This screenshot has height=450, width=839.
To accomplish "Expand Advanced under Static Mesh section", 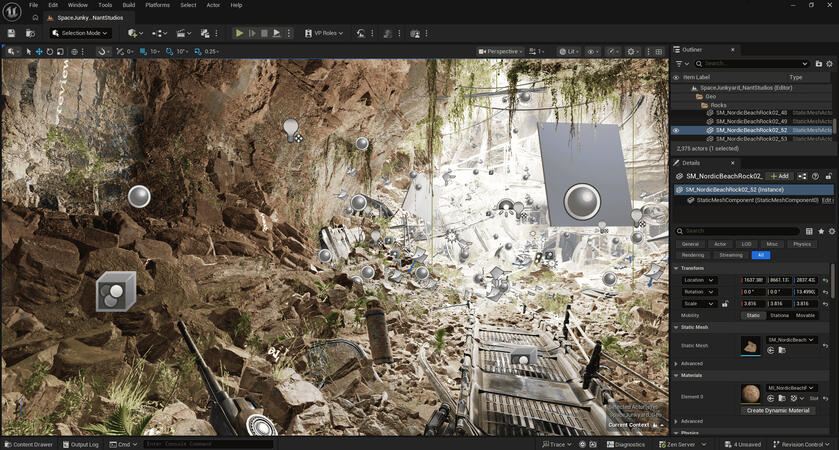I will [676, 364].
